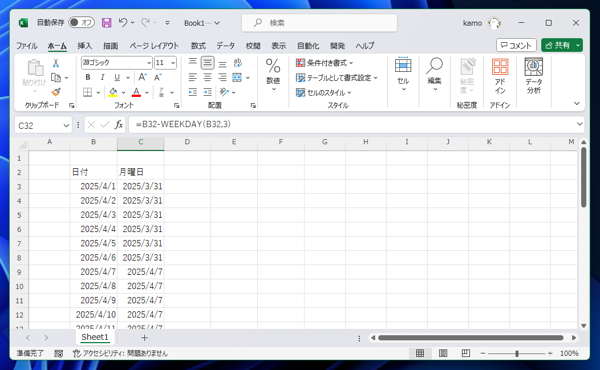Screen dimensions: 600x370
Task: Add a new sheet
Action: [144, 337]
